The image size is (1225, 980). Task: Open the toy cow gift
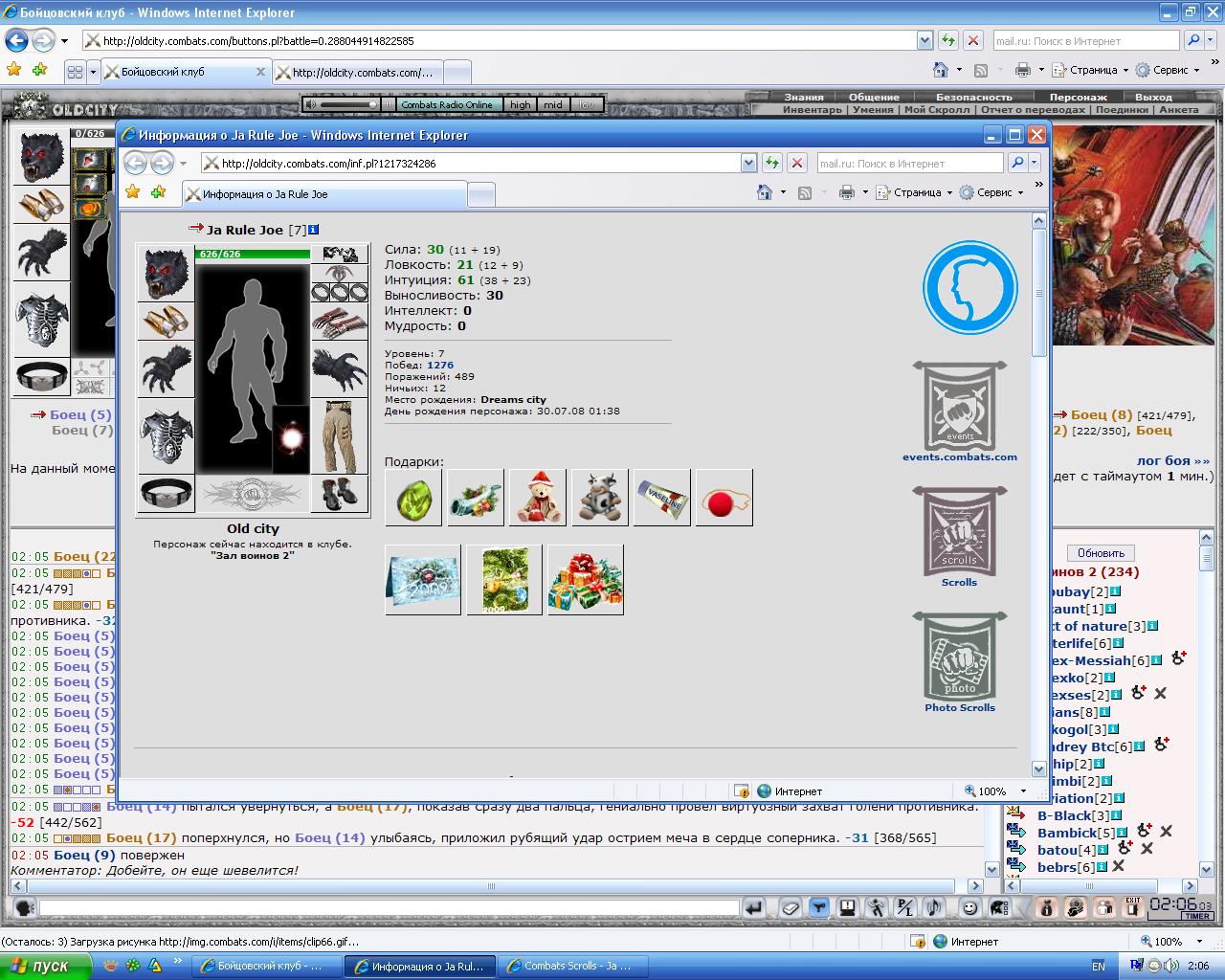click(600, 498)
